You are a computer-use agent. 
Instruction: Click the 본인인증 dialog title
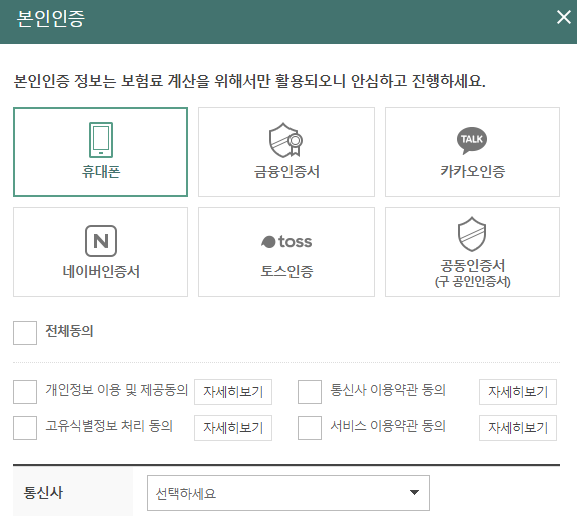click(x=51, y=18)
